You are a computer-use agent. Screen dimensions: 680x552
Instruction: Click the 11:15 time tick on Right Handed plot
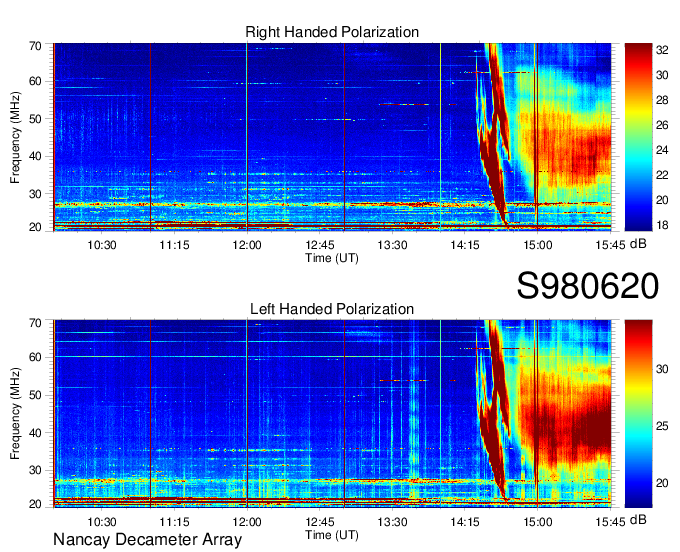pyautogui.click(x=174, y=245)
